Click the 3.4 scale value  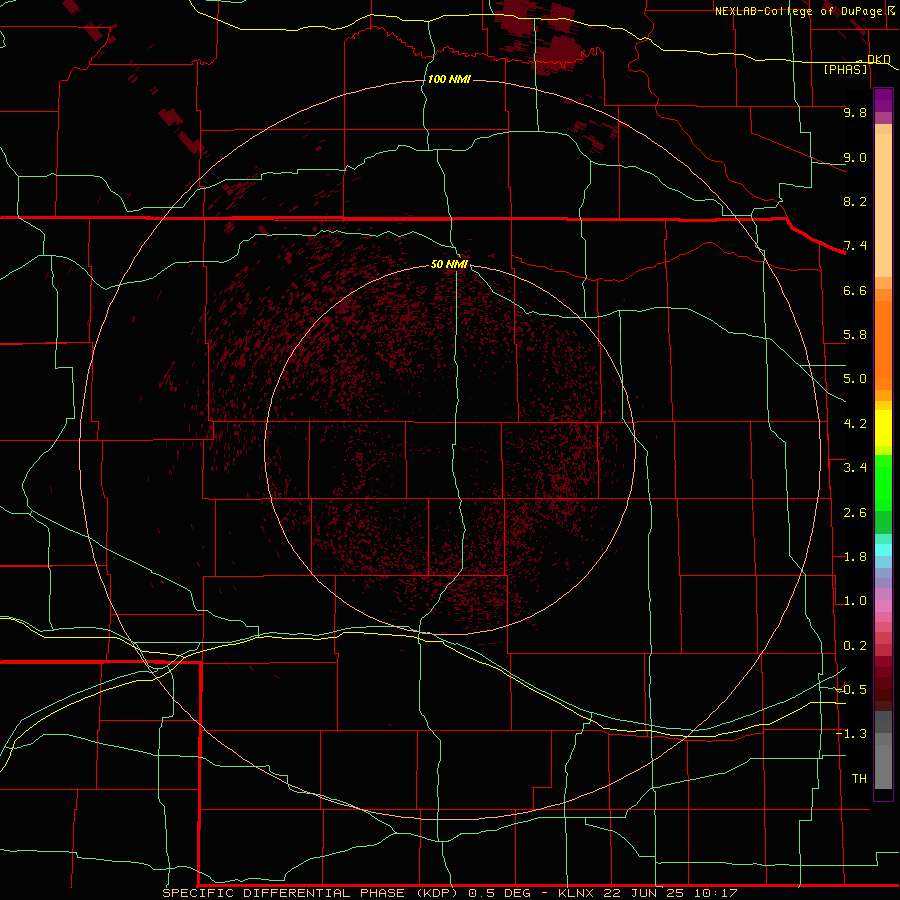tap(855, 468)
